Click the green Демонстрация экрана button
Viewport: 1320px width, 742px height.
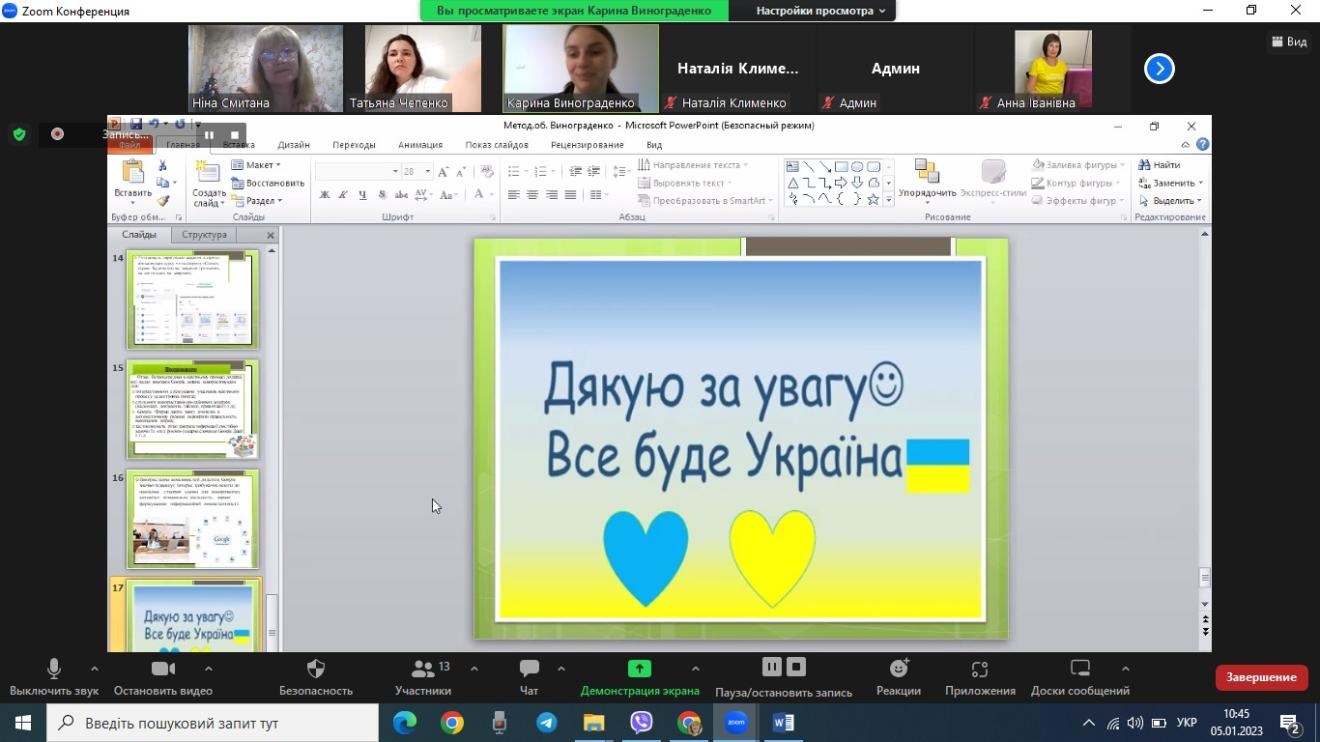coord(639,677)
